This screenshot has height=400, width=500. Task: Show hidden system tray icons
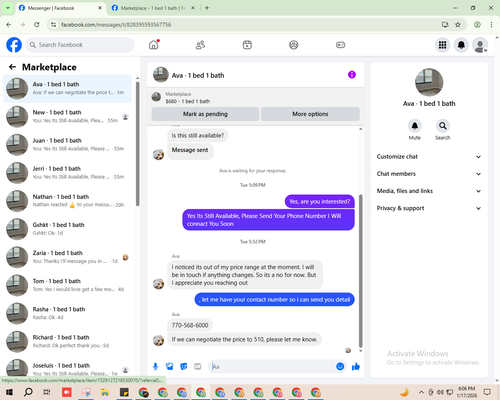pos(421,392)
